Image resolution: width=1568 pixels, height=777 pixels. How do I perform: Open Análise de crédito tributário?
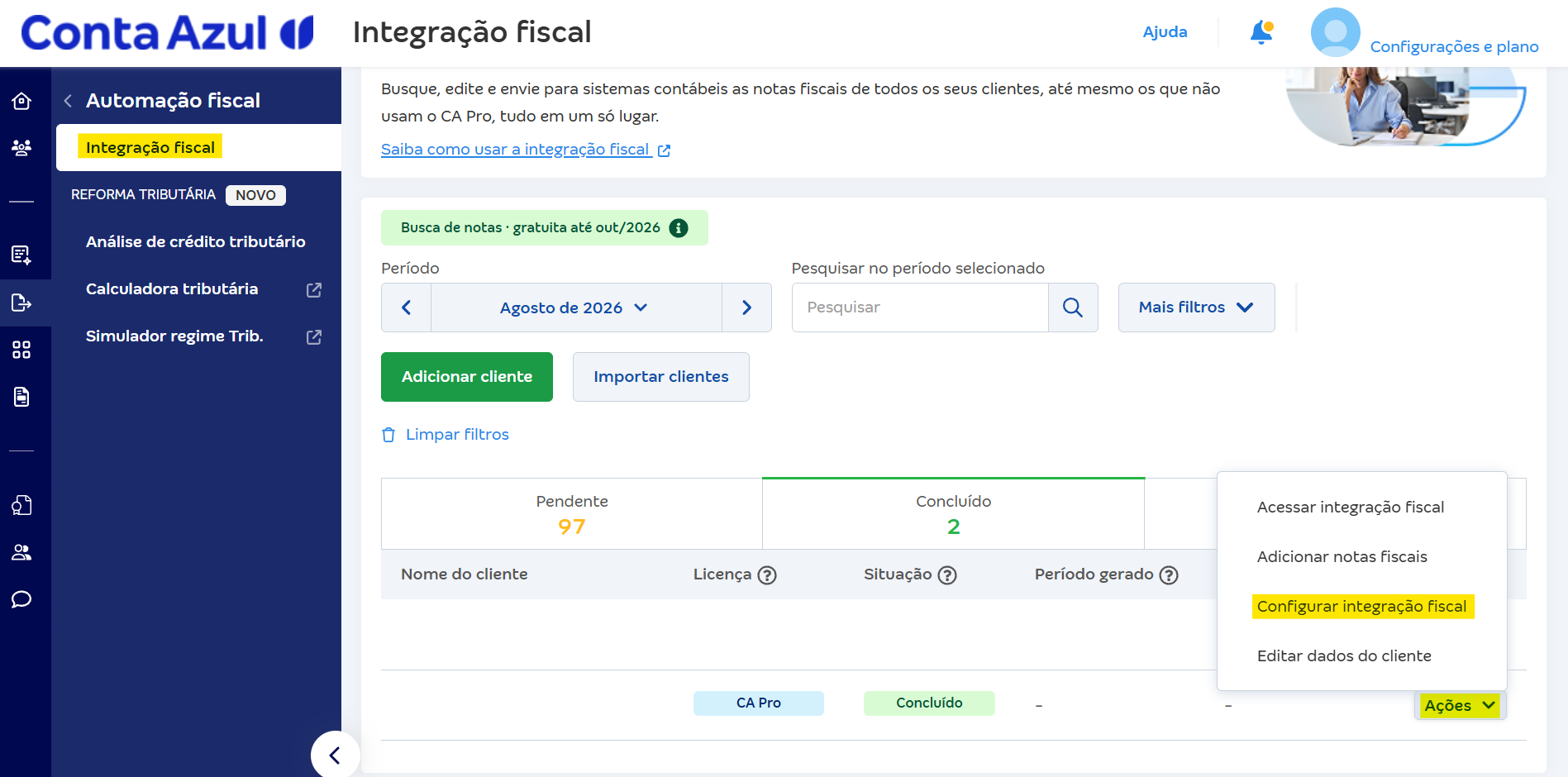[196, 242]
